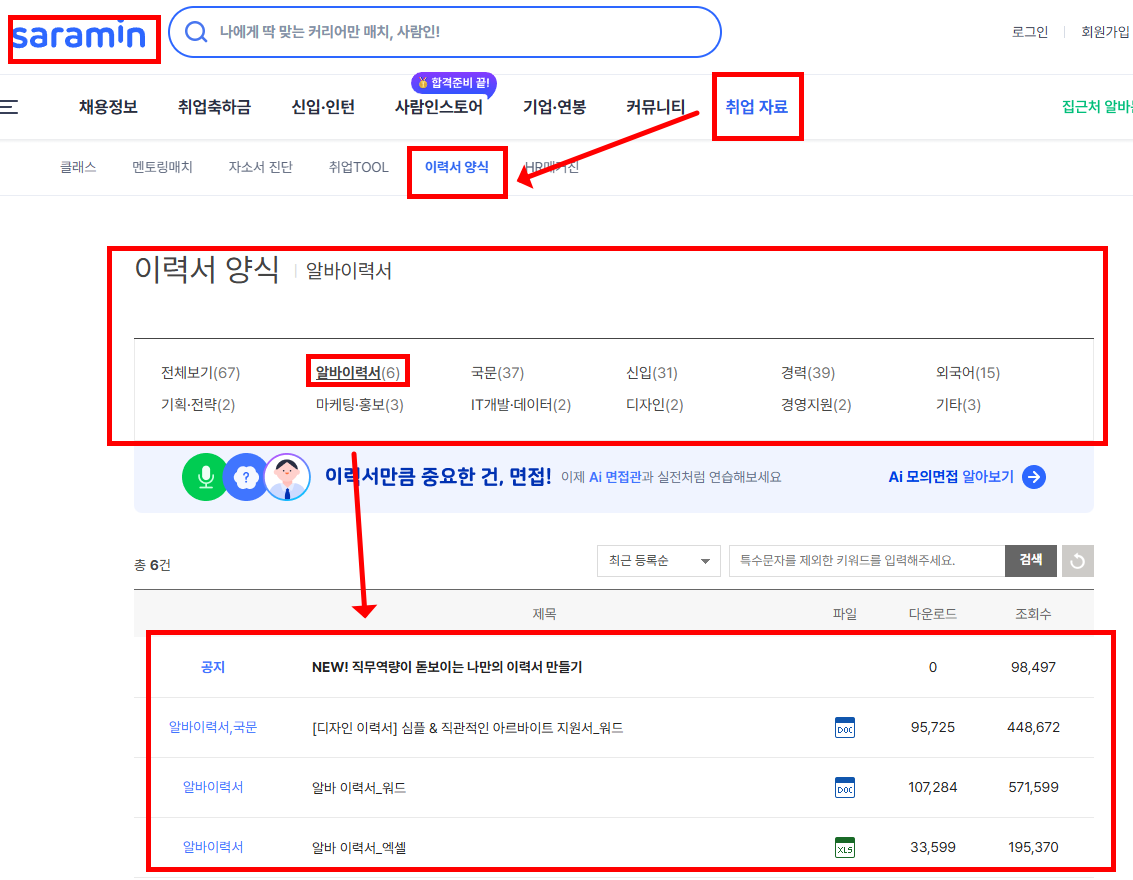Select 마케팅·홍보(3) category
The height and width of the screenshot is (880, 1133).
[x=360, y=405]
